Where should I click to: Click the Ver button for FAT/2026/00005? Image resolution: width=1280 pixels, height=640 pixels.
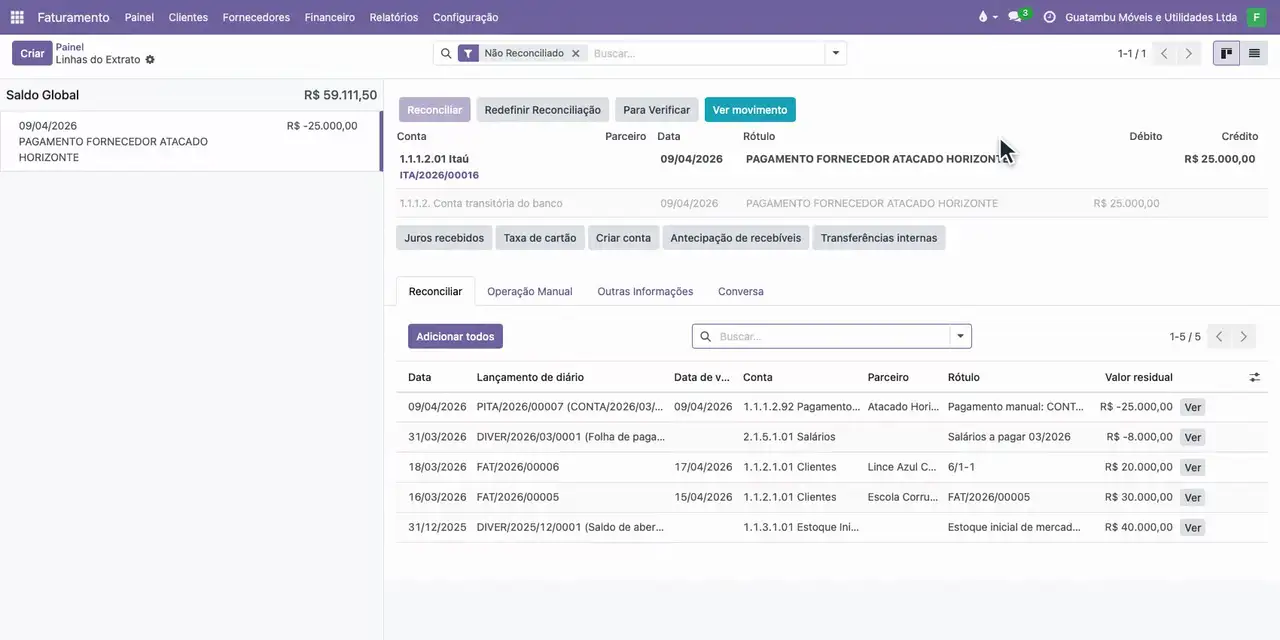[x=1192, y=497]
